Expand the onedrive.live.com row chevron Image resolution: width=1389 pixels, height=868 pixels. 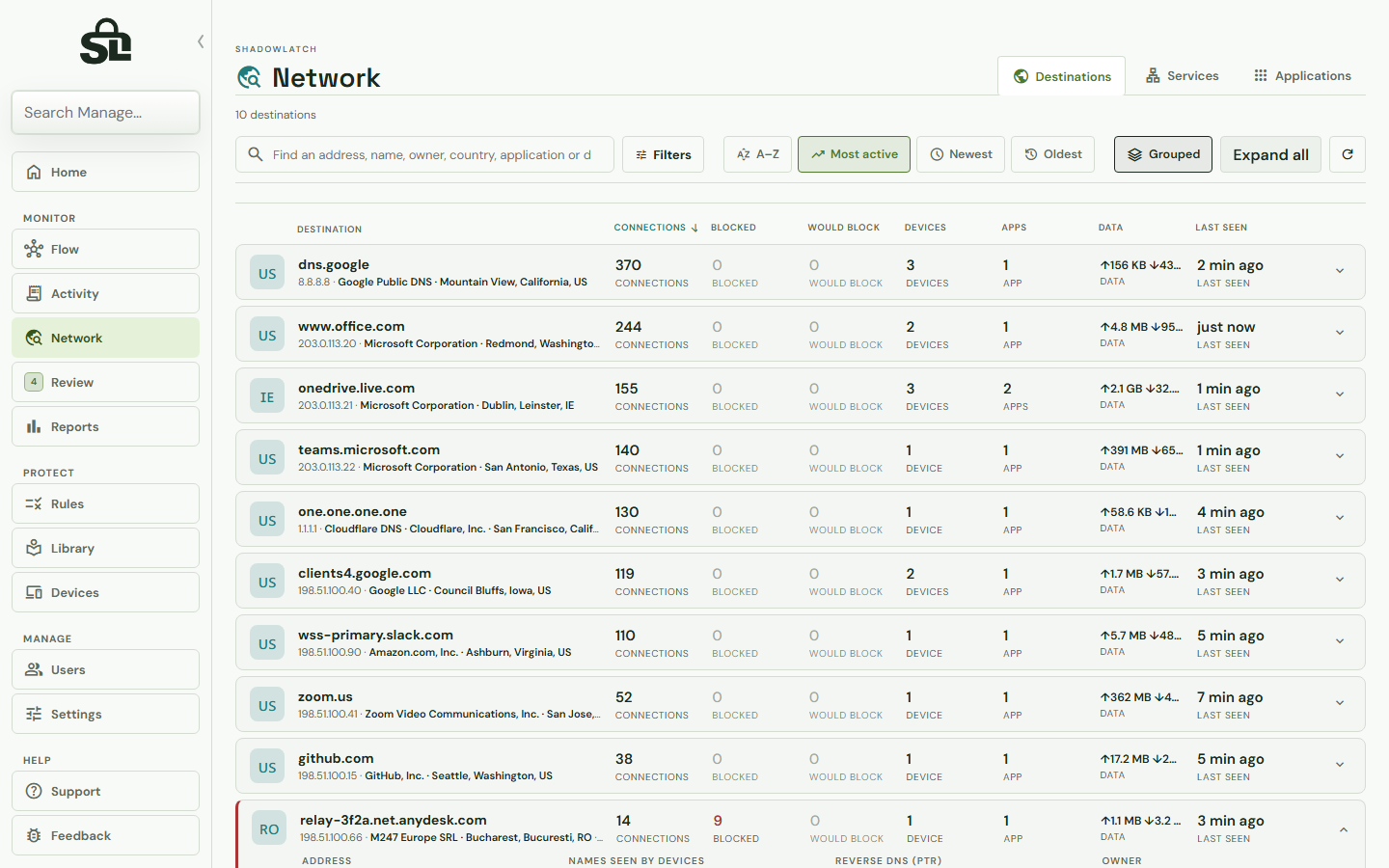1340,394
